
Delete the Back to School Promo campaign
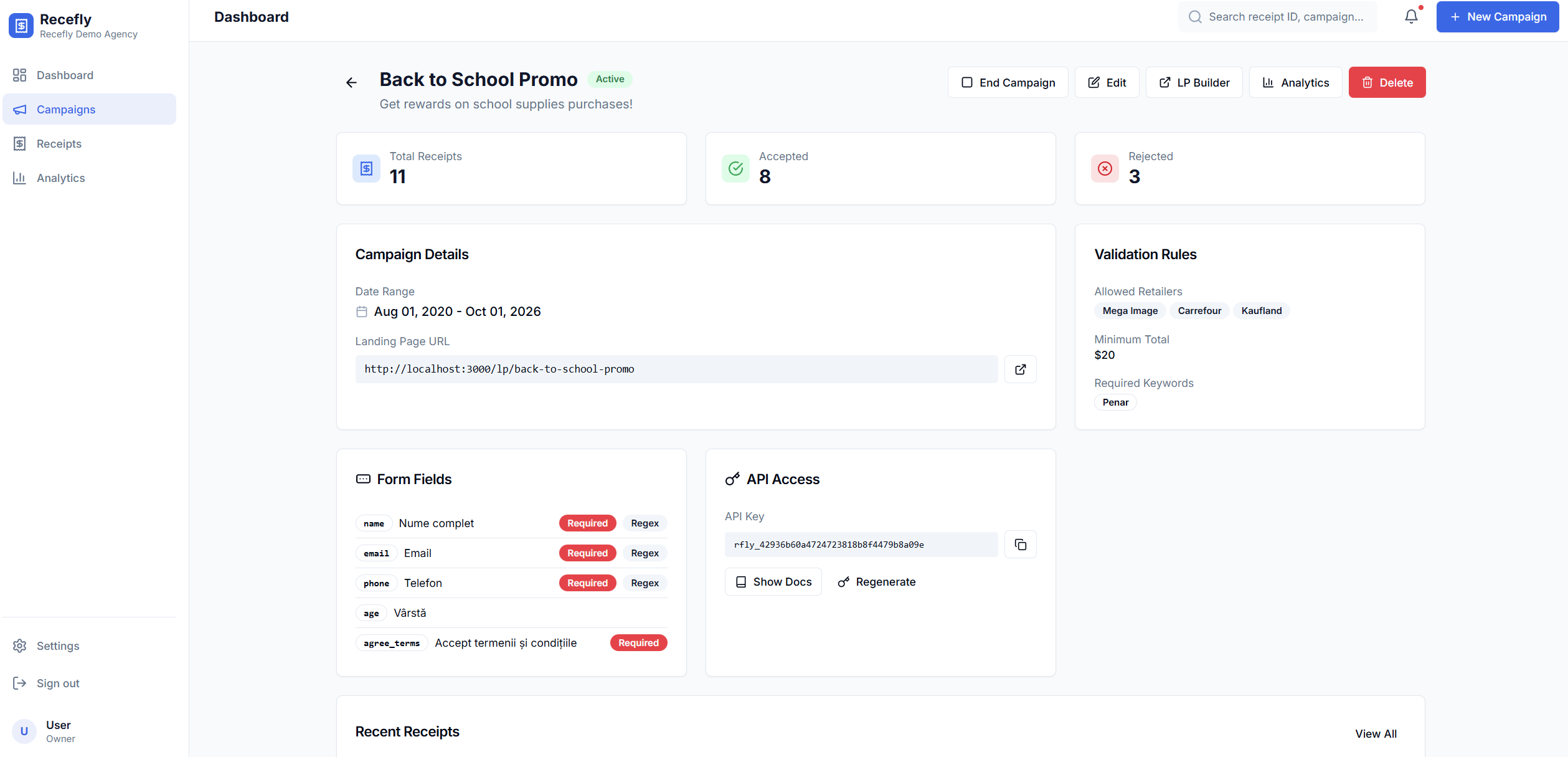pyautogui.click(x=1387, y=82)
